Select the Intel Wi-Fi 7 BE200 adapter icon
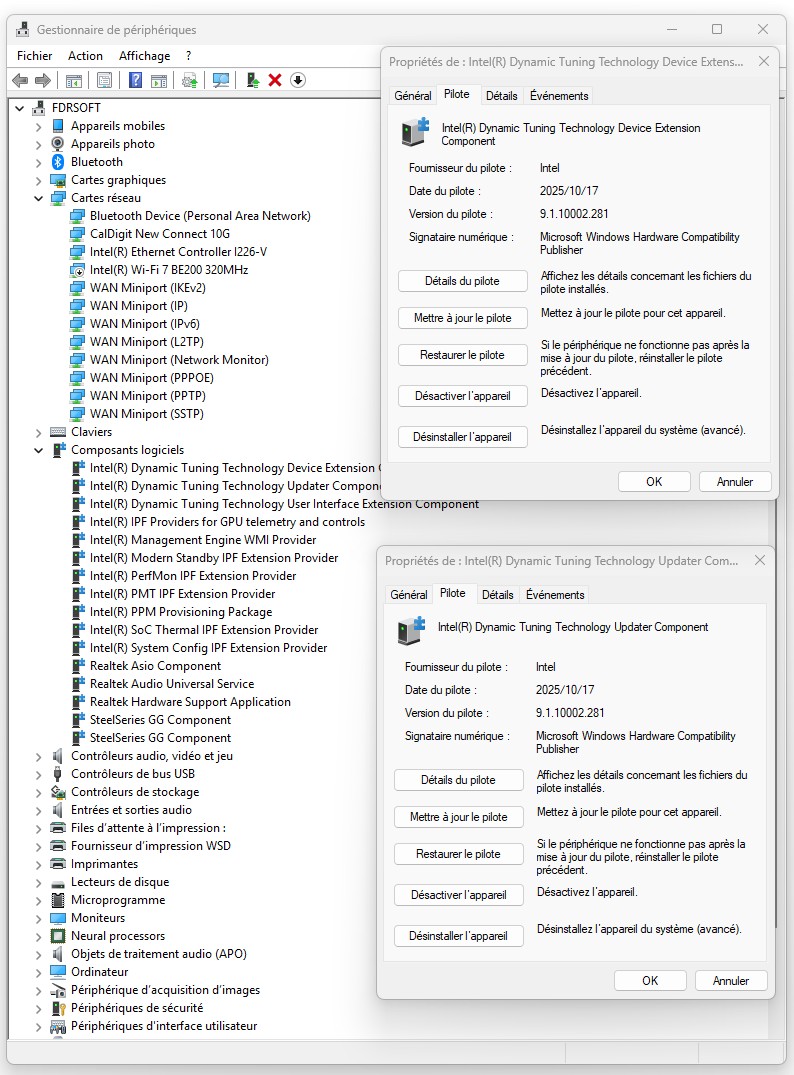Viewport: 794px width, 1075px height. point(78,270)
